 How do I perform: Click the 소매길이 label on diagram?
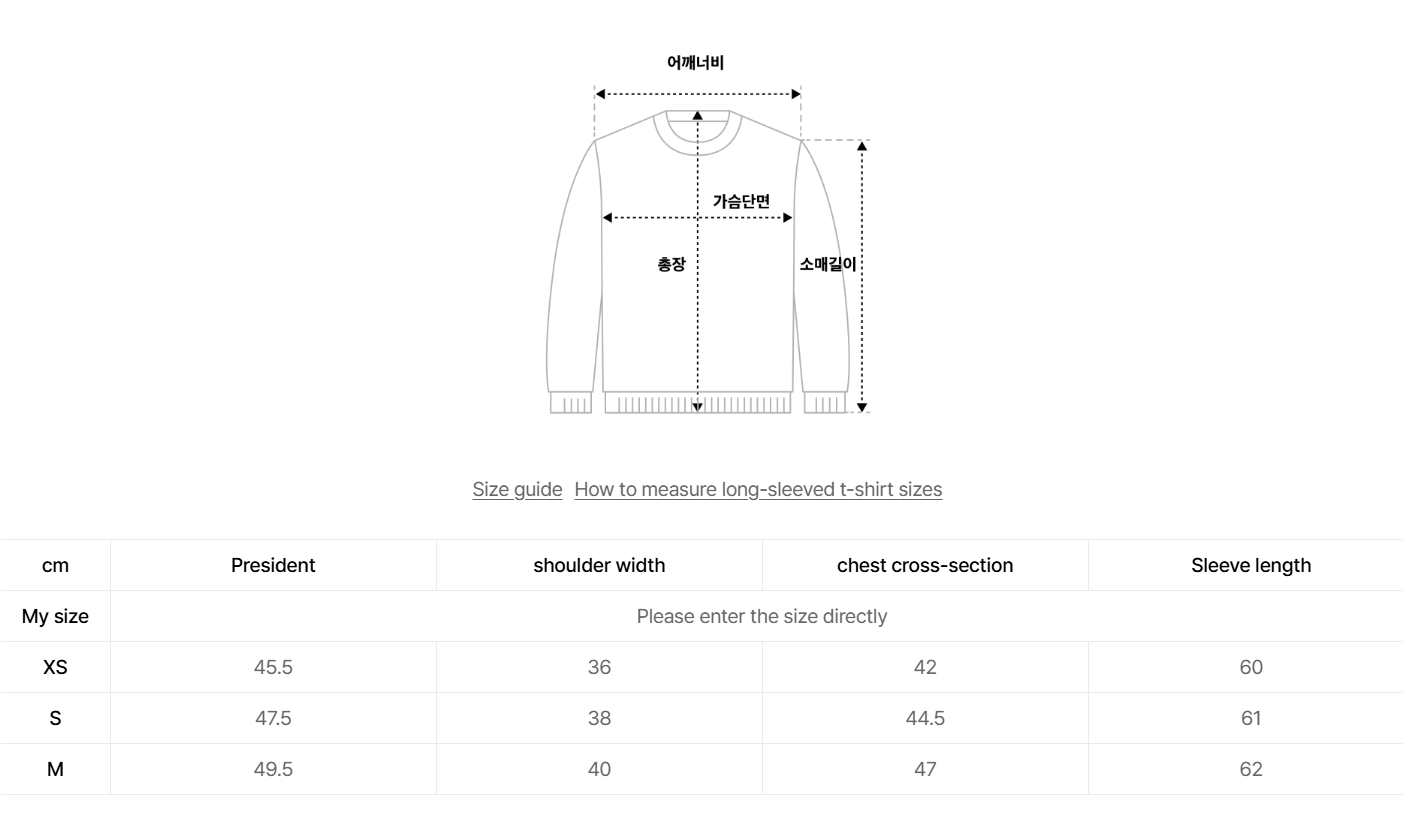pyautogui.click(x=828, y=264)
